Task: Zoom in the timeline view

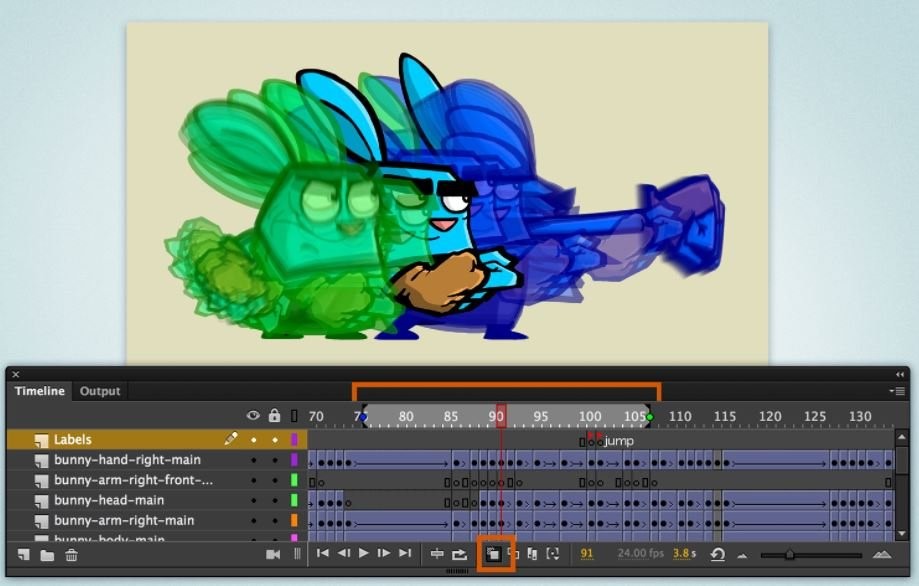Action: point(882,554)
